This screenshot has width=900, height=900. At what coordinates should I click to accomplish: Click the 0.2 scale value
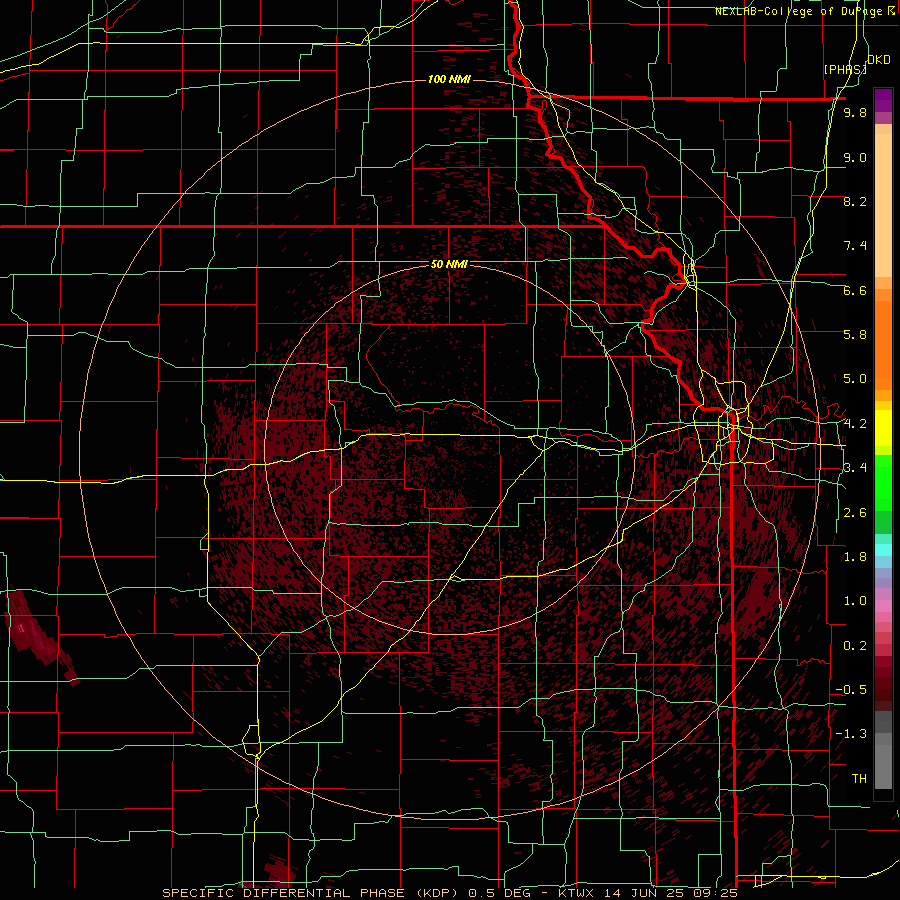(855, 646)
